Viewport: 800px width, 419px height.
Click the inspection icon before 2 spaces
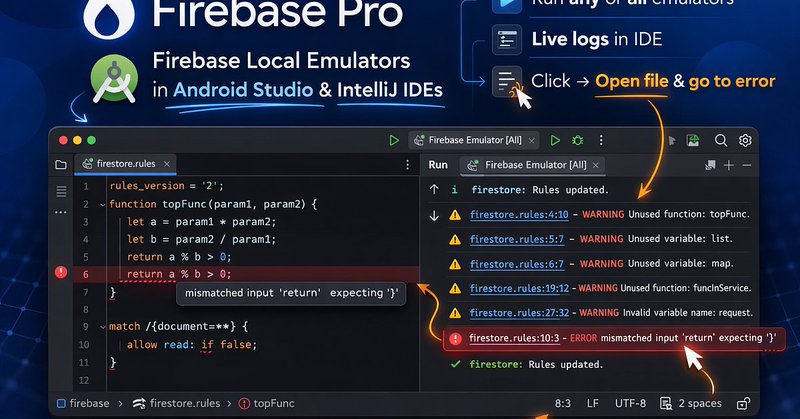pyautogui.click(x=665, y=404)
